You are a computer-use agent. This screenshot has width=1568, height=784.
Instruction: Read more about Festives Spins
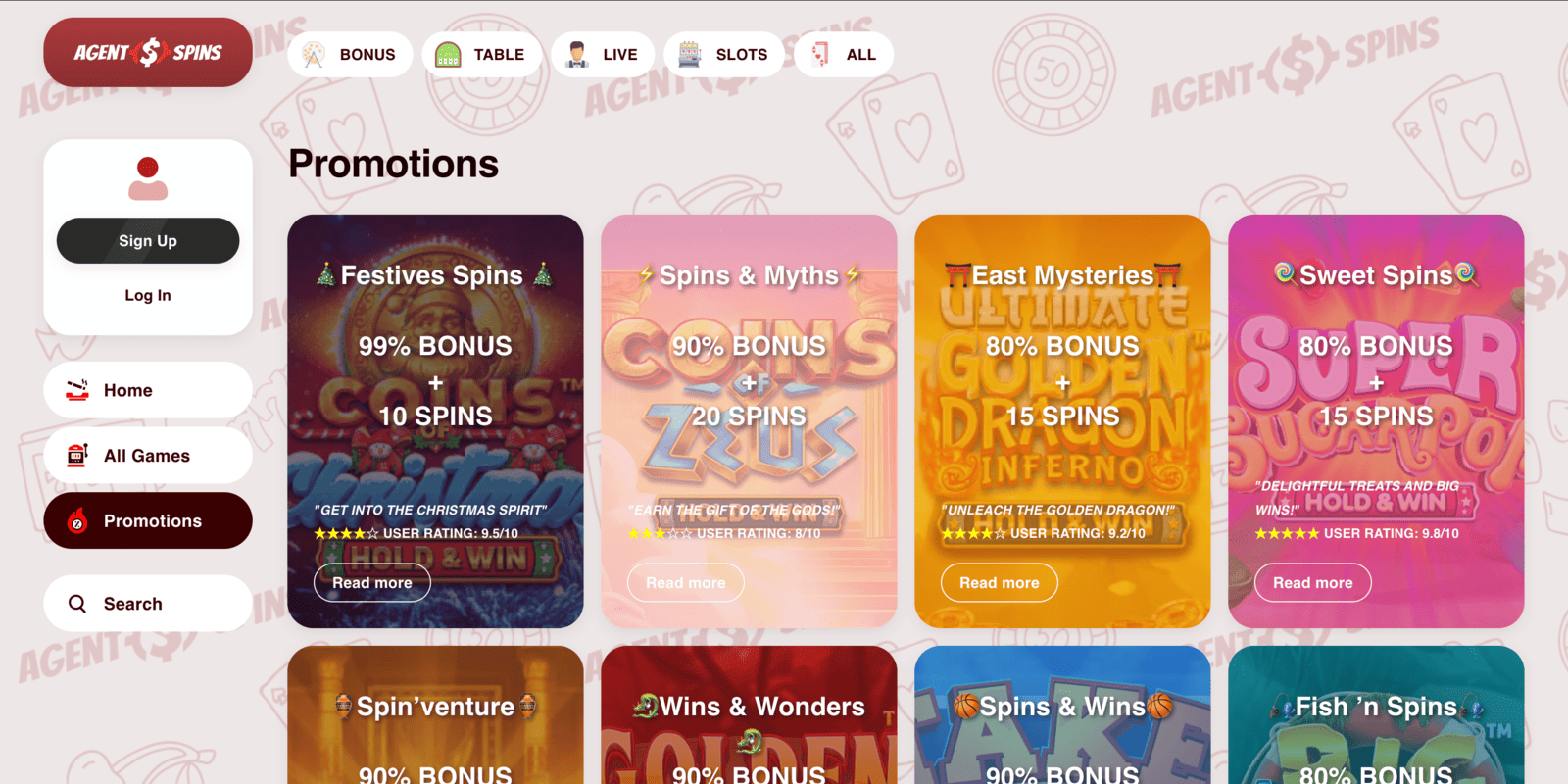(x=372, y=583)
